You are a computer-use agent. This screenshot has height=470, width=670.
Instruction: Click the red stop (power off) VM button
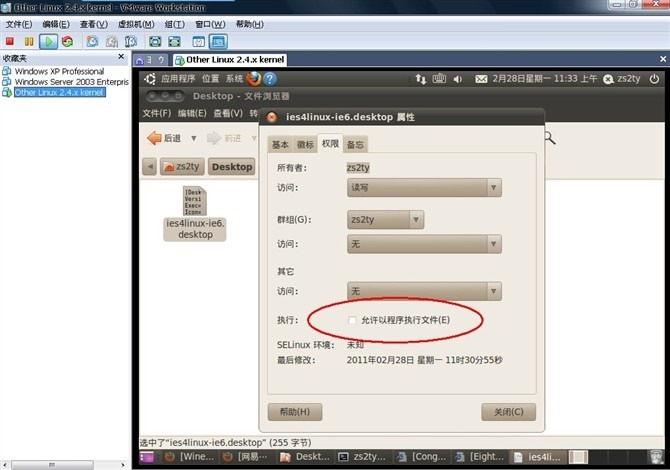pyautogui.click(x=9, y=41)
